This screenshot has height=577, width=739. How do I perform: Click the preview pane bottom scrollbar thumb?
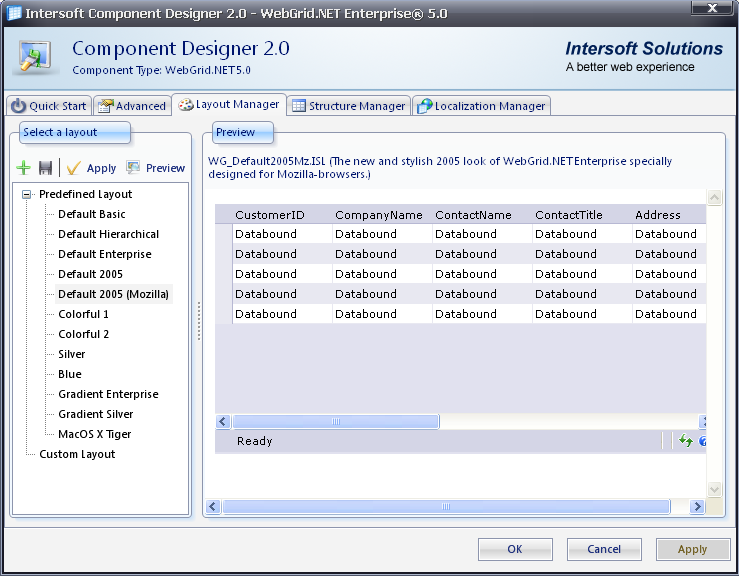coord(446,506)
